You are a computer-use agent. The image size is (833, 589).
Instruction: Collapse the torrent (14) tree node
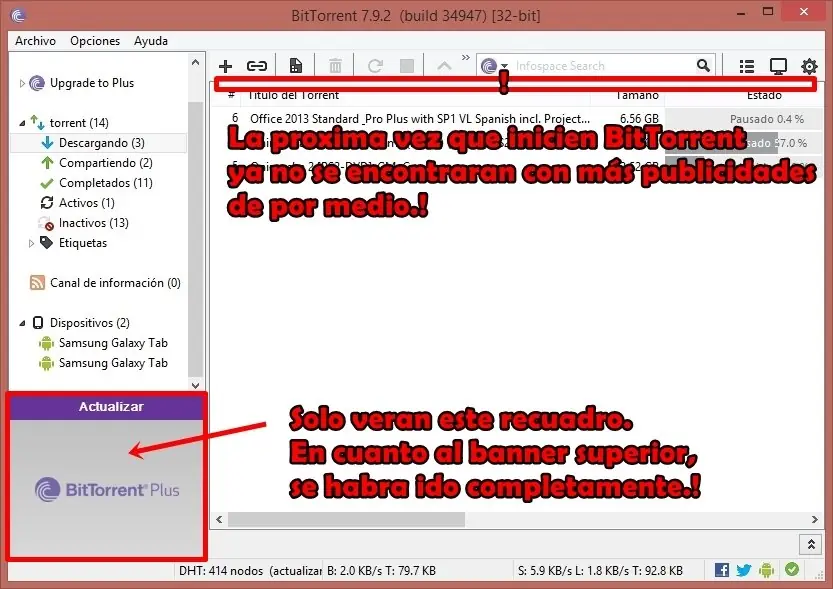22,123
